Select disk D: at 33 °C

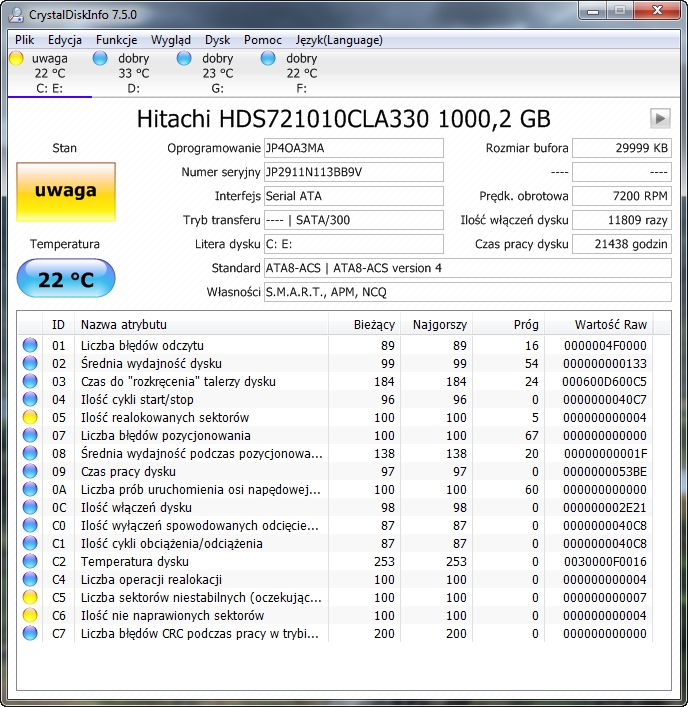coord(133,73)
